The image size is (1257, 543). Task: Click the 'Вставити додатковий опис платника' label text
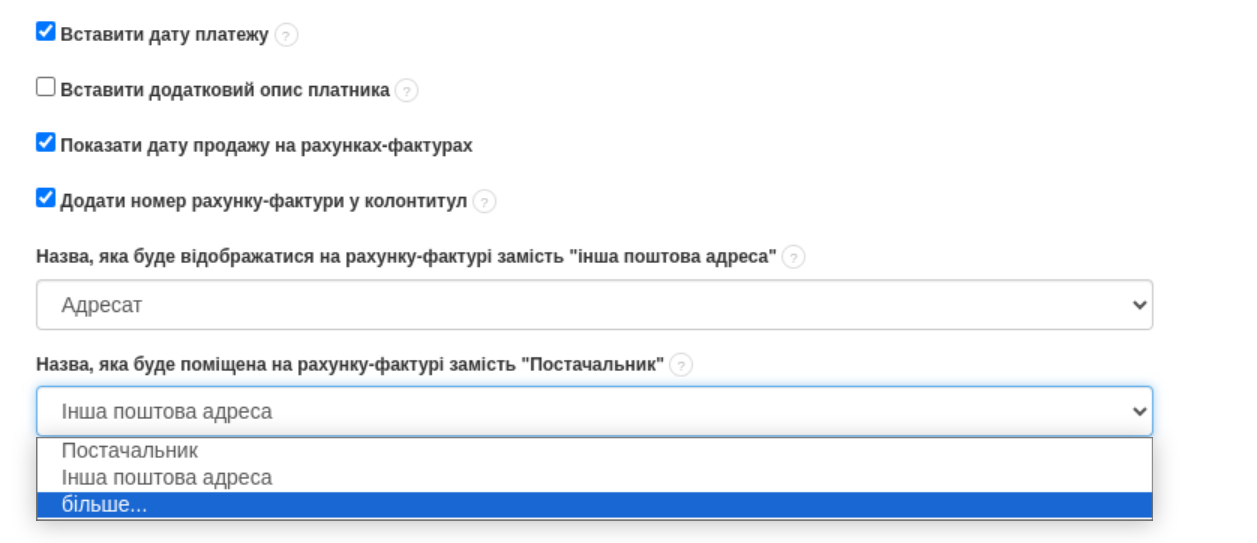(x=225, y=90)
